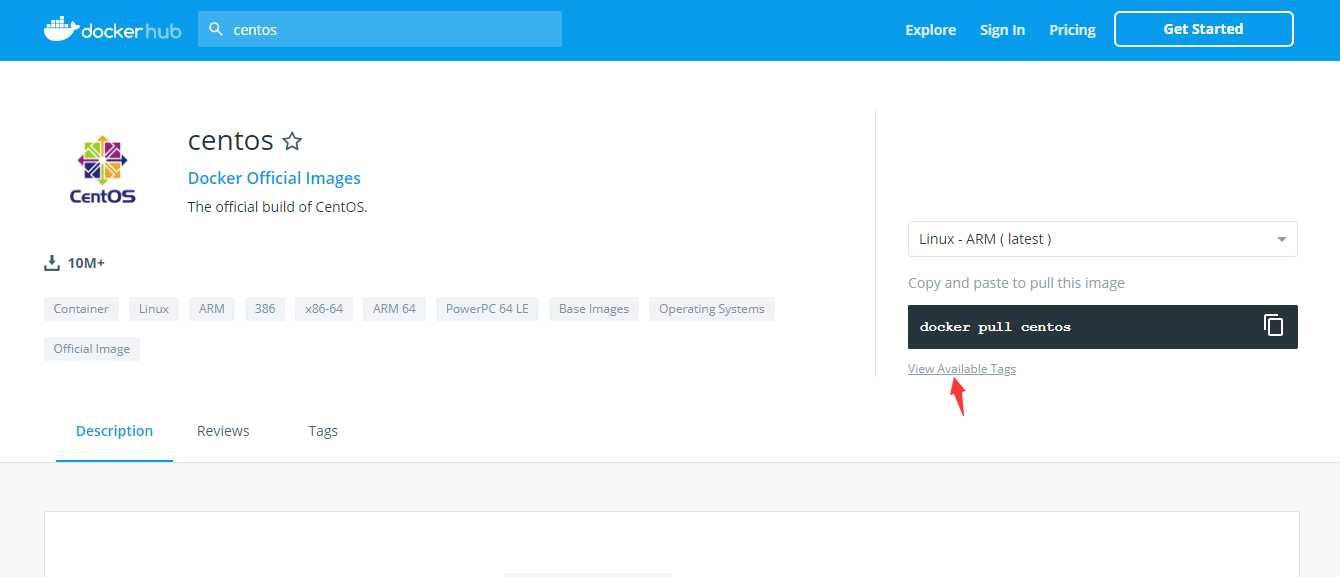Click the 10M+ downloads text
The height and width of the screenshot is (577, 1340).
(x=86, y=263)
